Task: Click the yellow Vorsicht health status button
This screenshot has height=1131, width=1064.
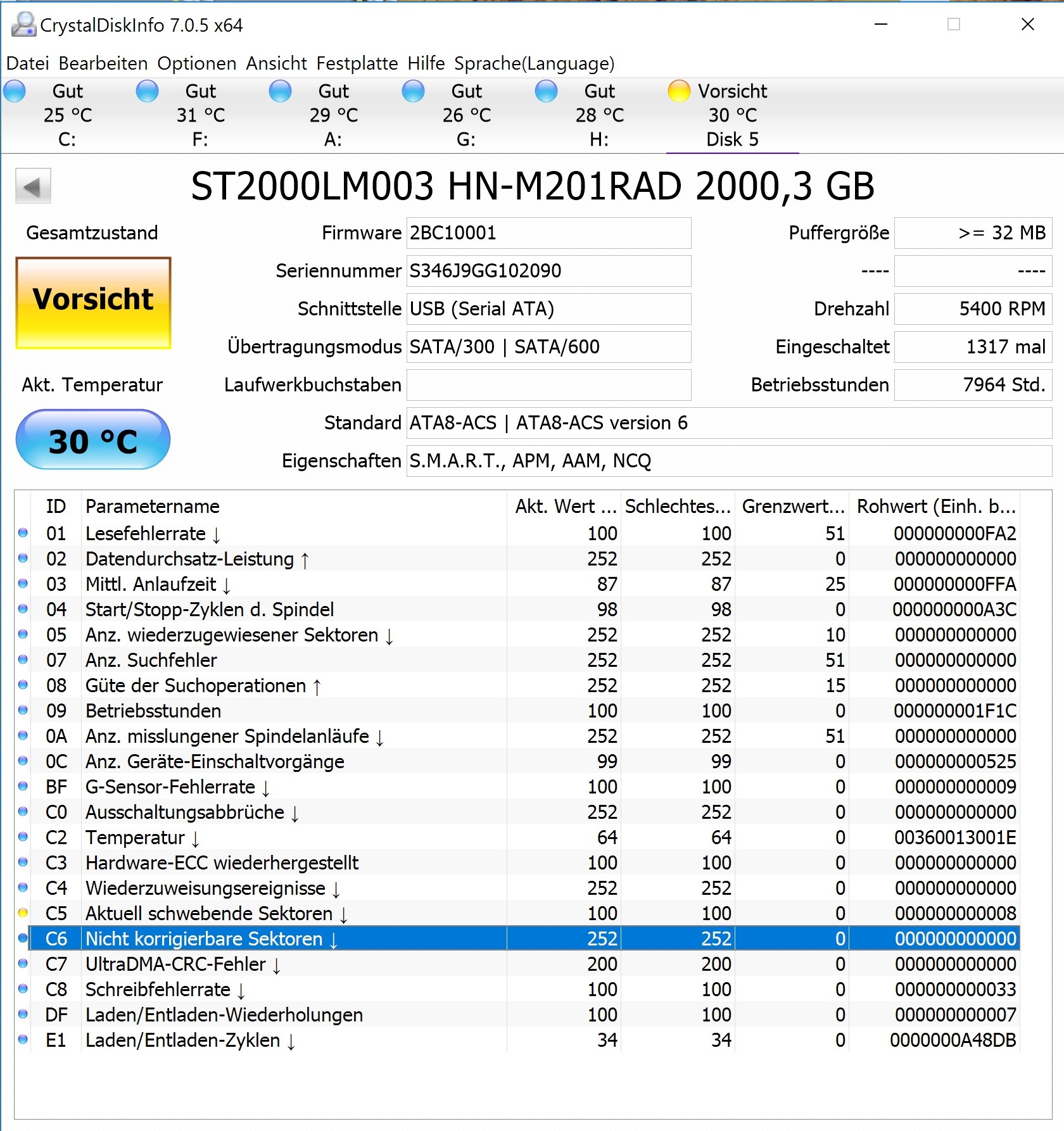Action: [x=94, y=303]
